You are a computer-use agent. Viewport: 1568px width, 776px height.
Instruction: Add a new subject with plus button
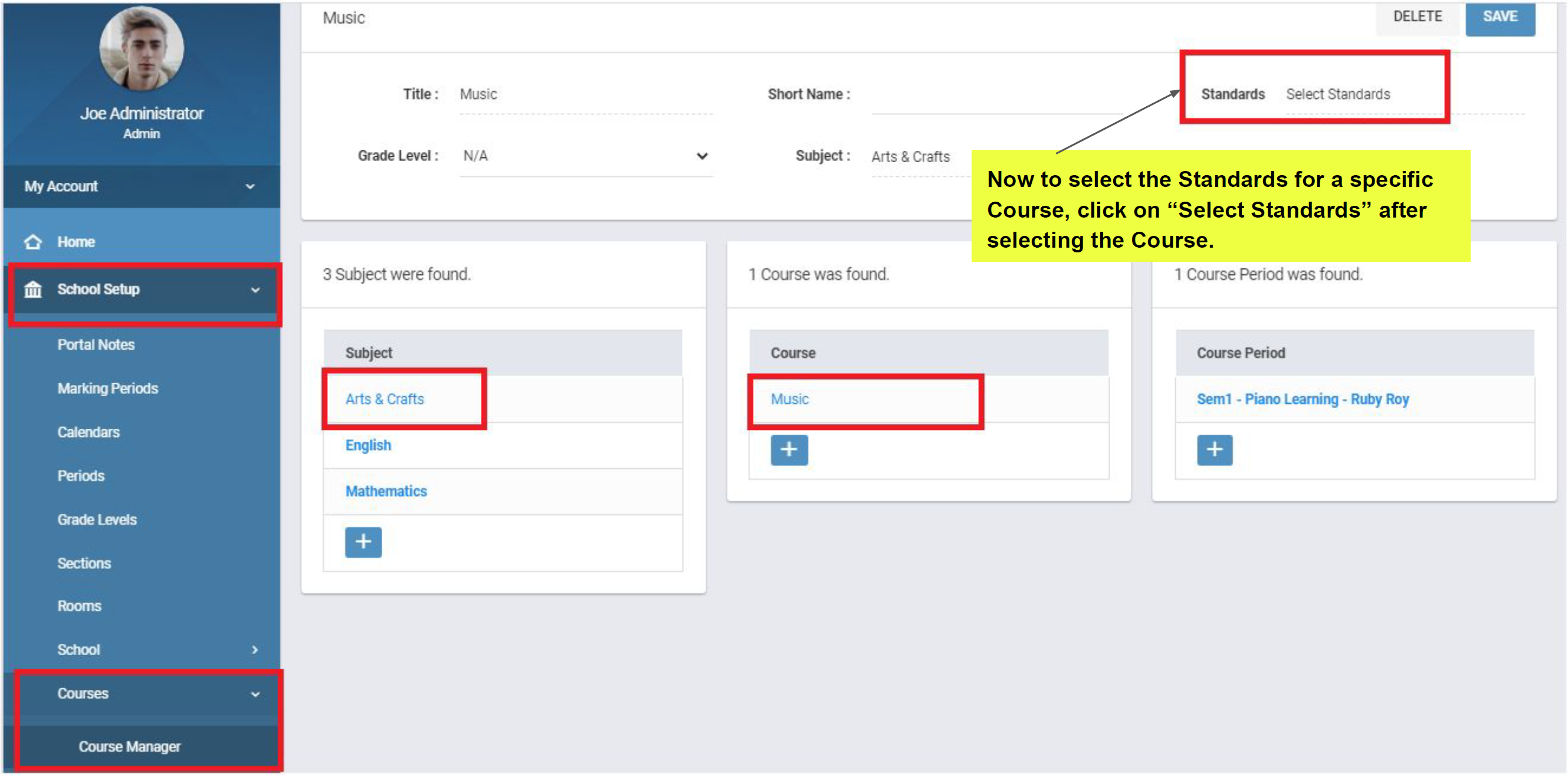363,541
